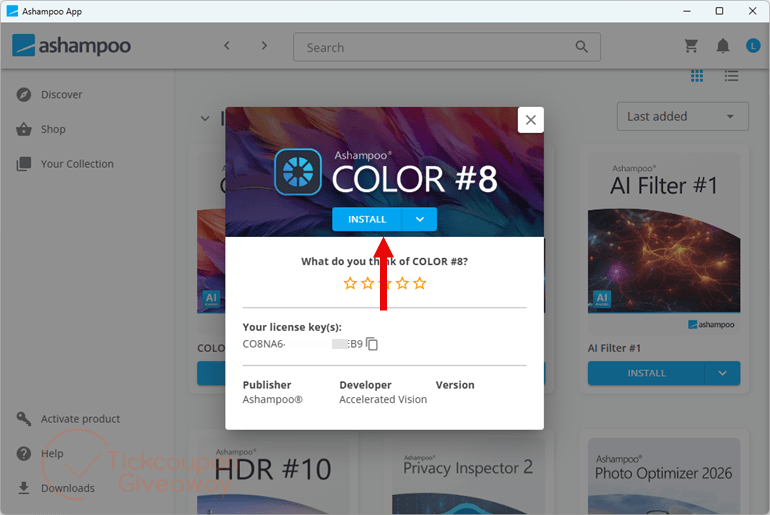Rate COLOR #8 two stars
This screenshot has width=770, height=515.
(367, 283)
